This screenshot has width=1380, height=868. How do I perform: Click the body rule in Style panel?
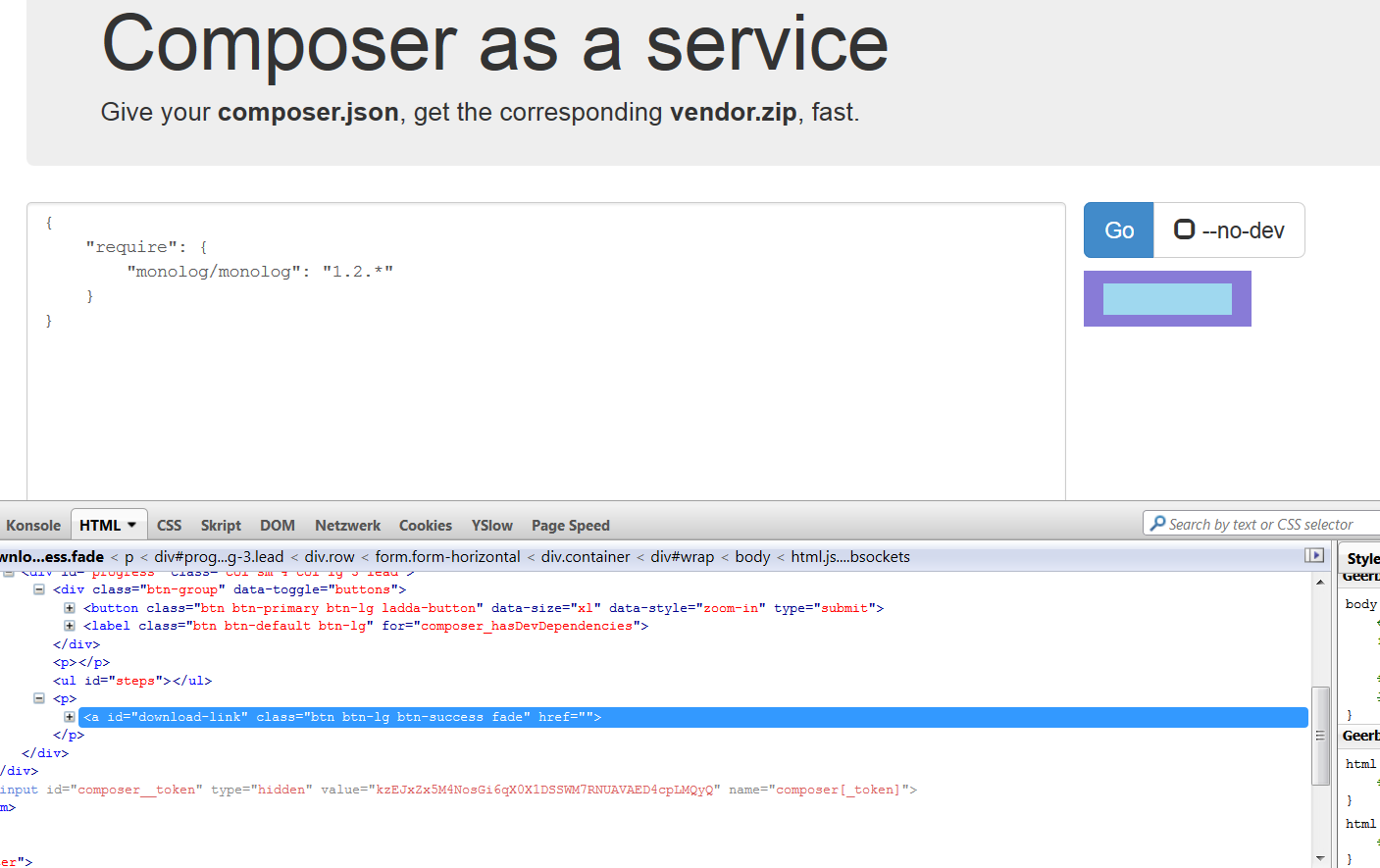1361,604
